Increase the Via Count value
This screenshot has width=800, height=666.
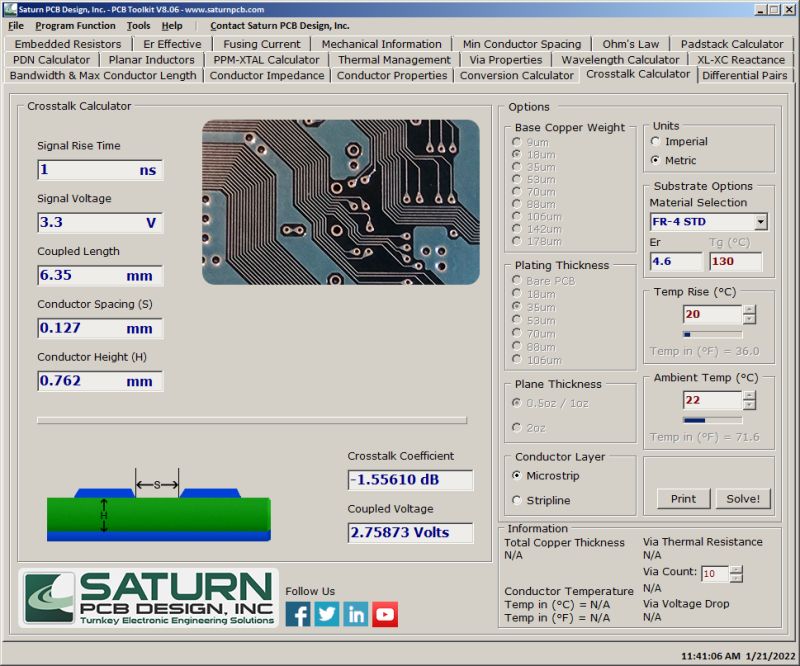(734, 571)
